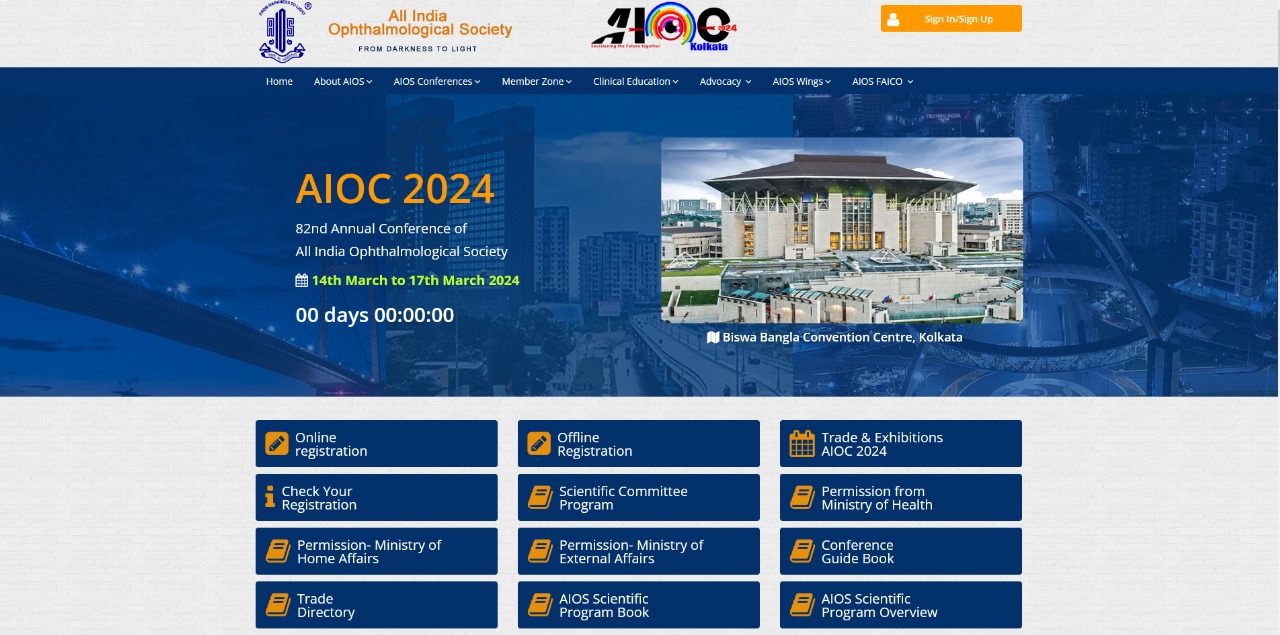Open the Online registration link
Screen dimensions: 1280x635
coord(376,444)
